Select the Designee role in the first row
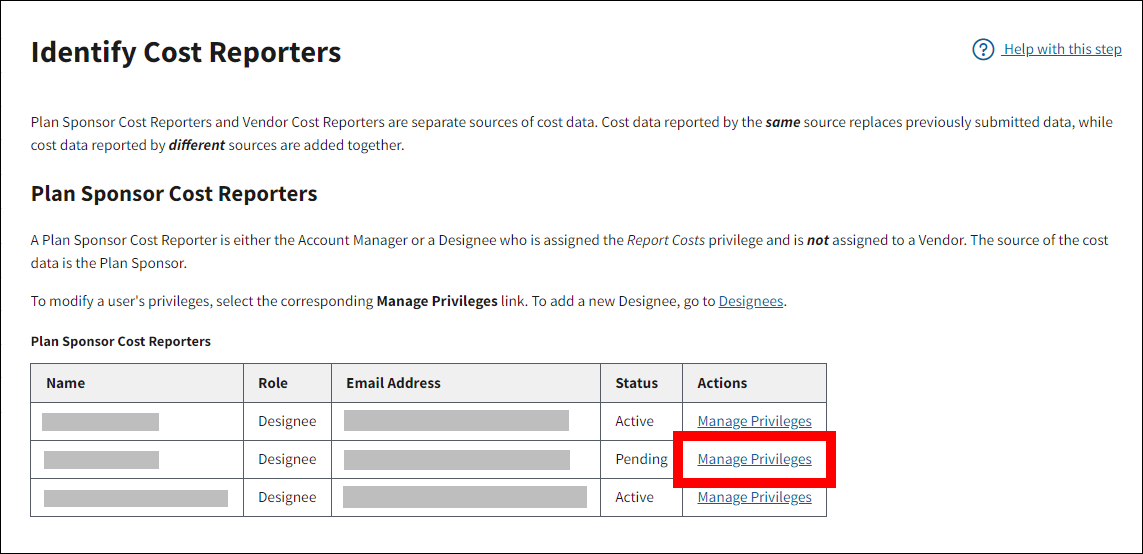The image size is (1143, 554). 287,422
